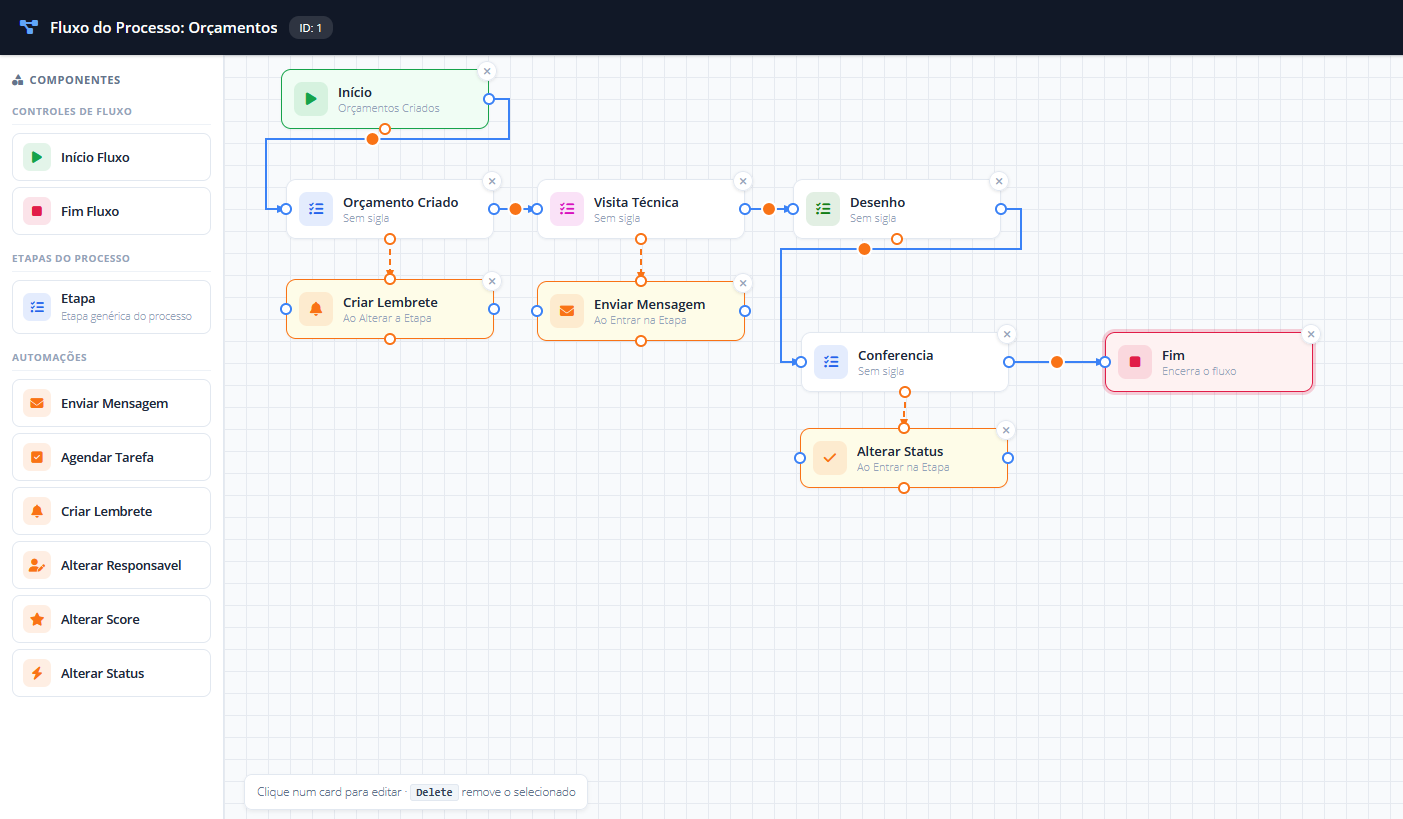This screenshot has height=819, width=1403.
Task: Remove the Início node with its X button
Action: tap(486, 71)
